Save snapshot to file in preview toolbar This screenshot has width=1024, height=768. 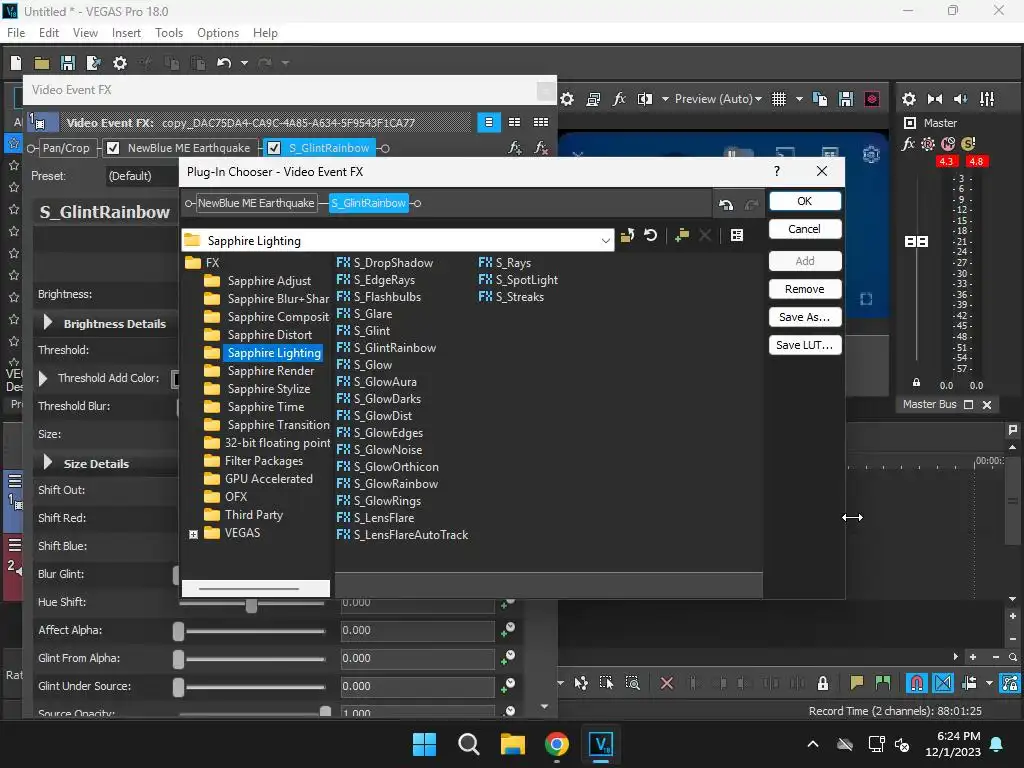[846, 99]
